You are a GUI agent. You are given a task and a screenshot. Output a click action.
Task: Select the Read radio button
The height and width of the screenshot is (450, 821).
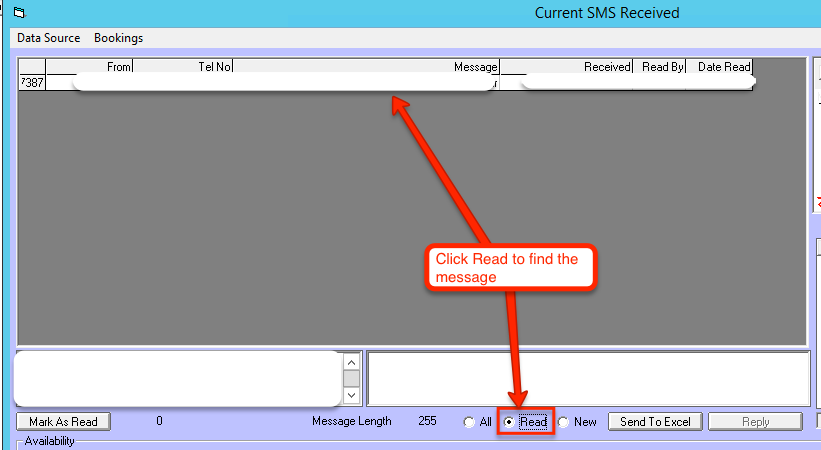click(x=510, y=422)
